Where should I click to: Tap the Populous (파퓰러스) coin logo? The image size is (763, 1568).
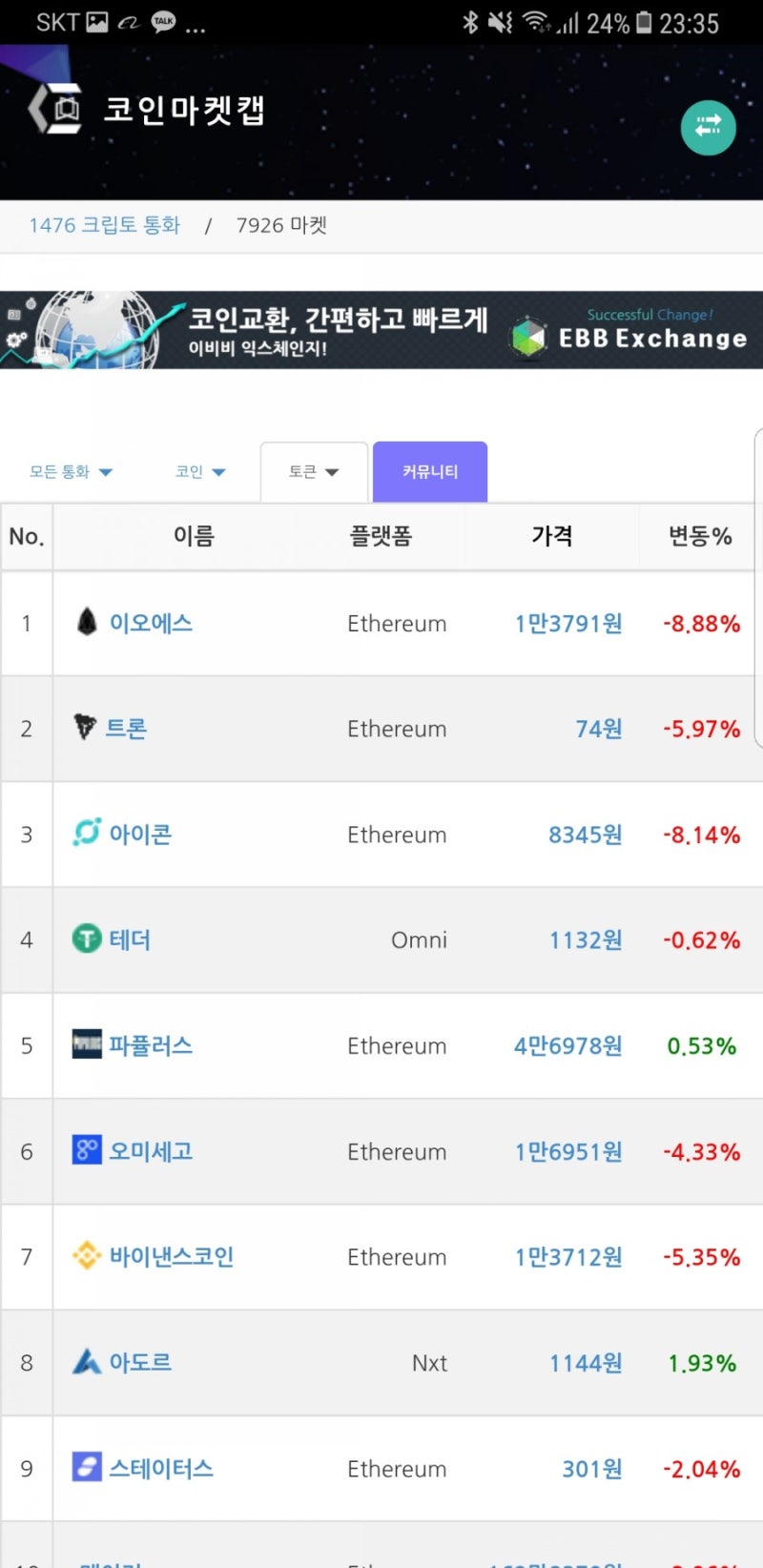87,1045
